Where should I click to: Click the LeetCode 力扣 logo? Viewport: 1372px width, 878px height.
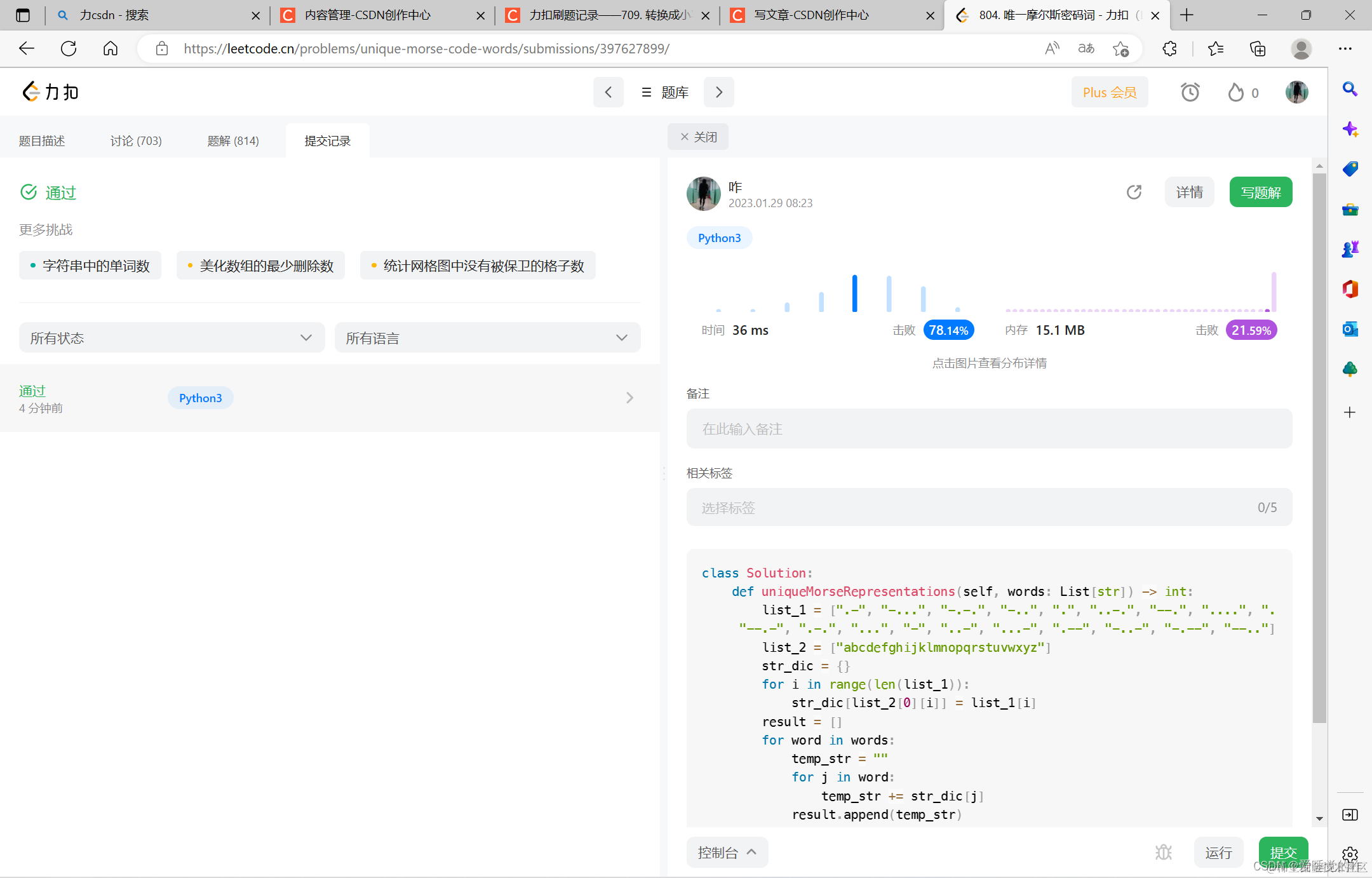pyautogui.click(x=51, y=92)
